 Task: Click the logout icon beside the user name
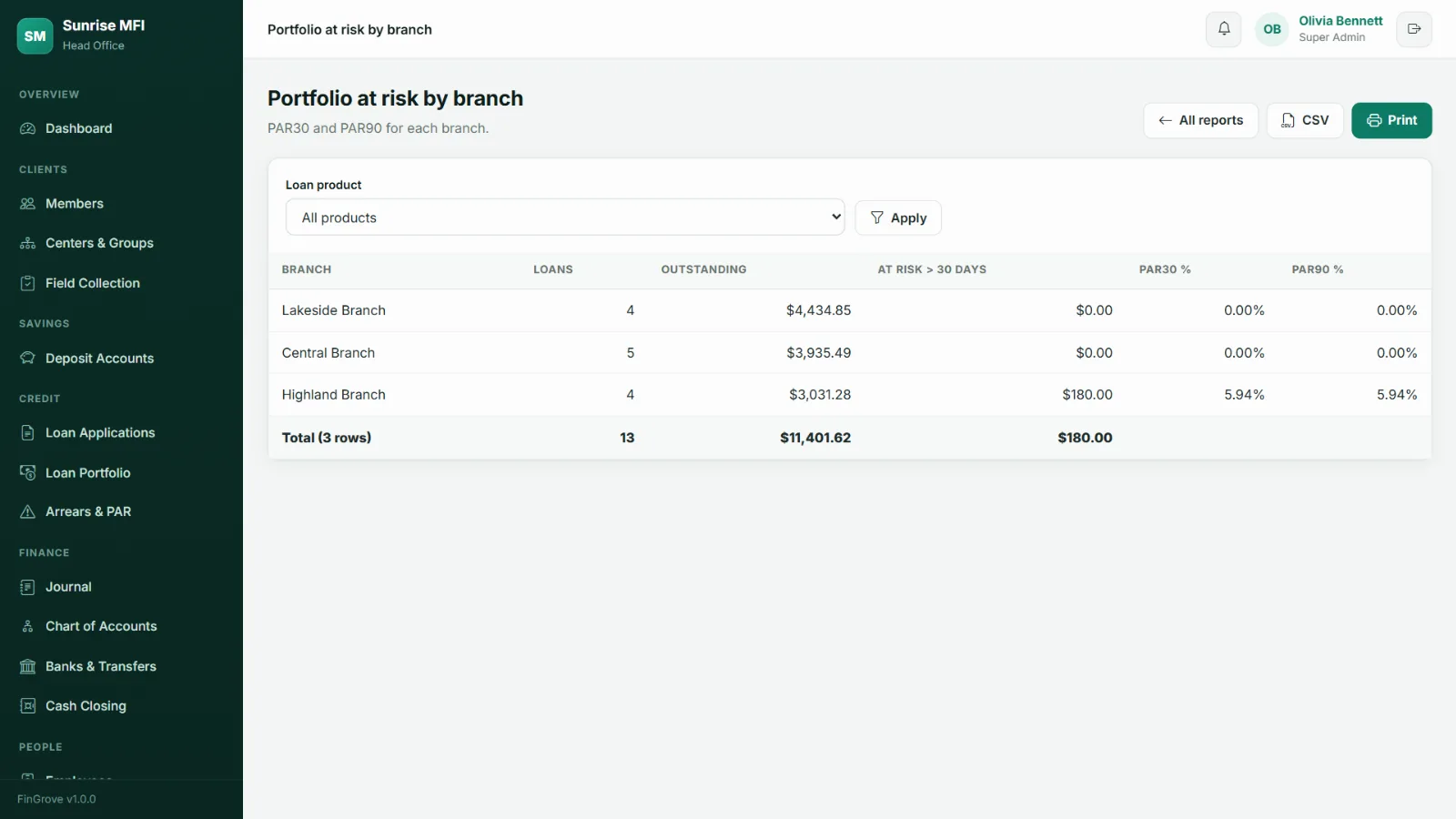point(1414,29)
